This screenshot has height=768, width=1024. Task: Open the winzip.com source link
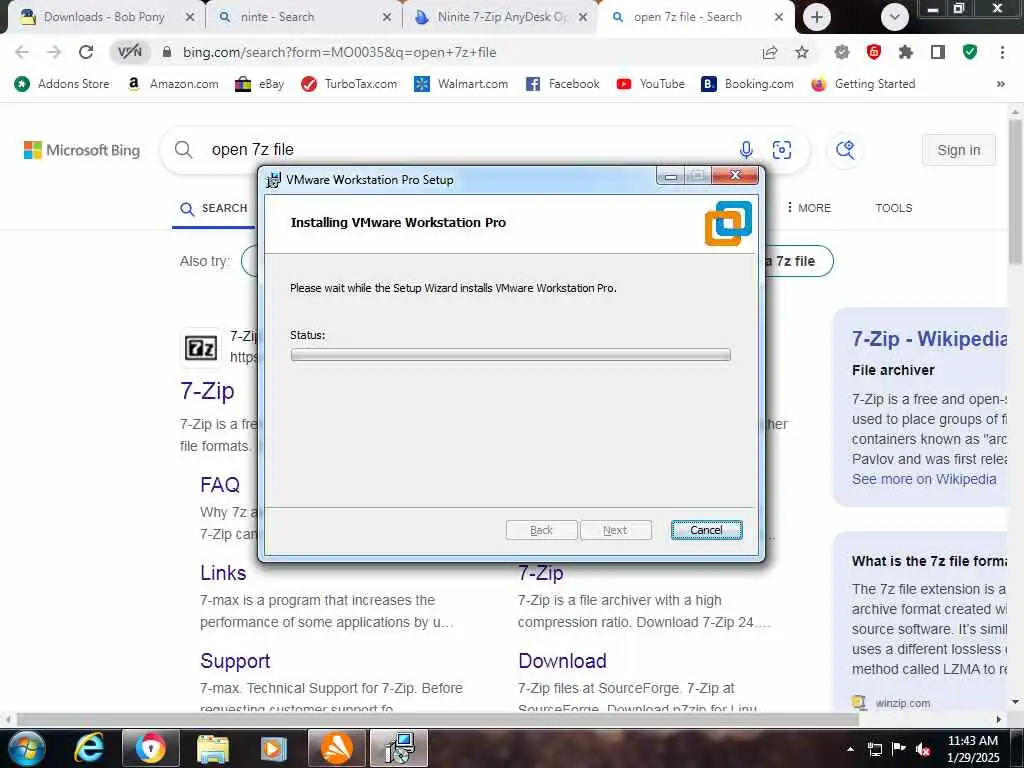tap(903, 703)
